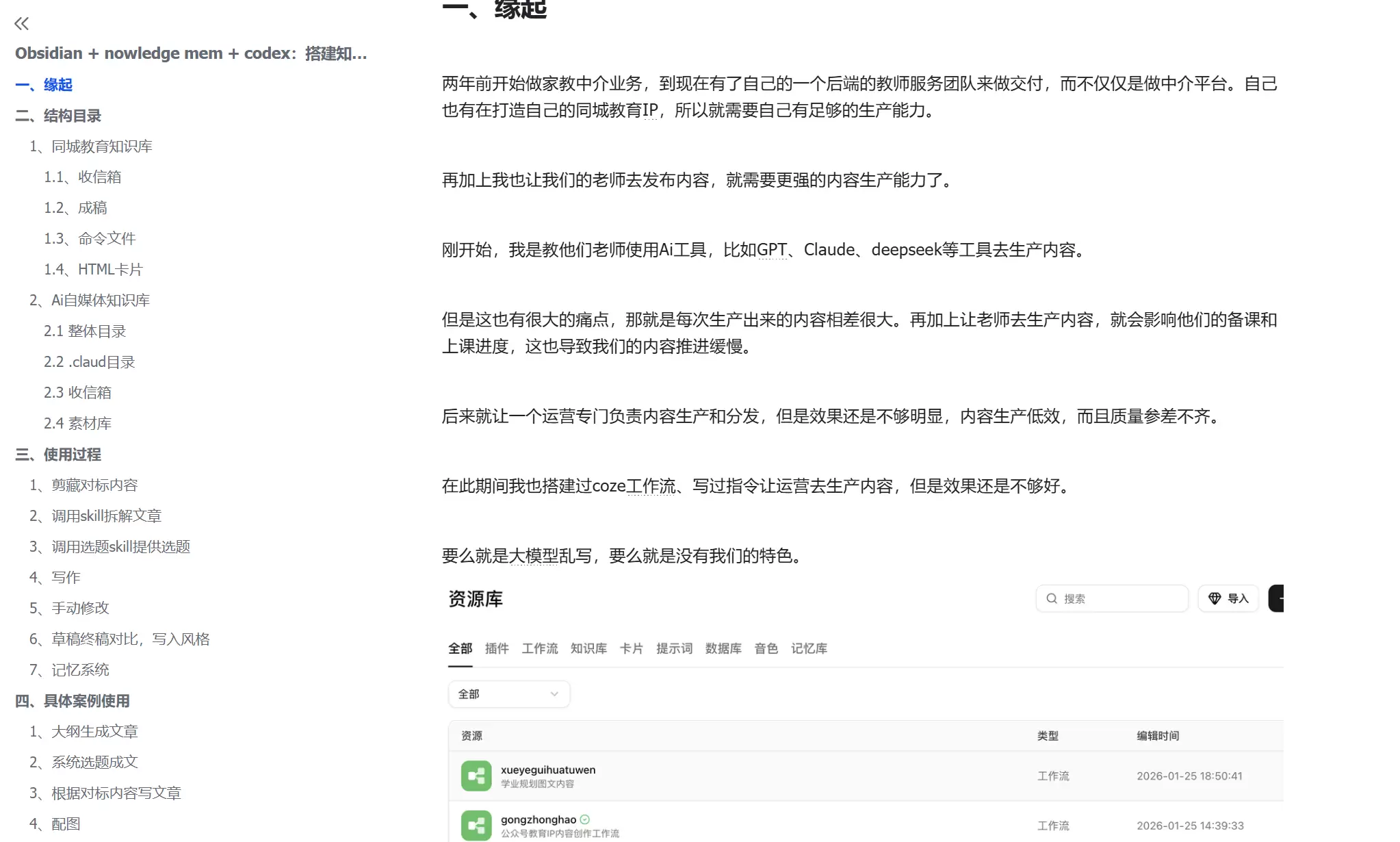Select the green xueyeguihuatuwen workflow icon
1400x842 pixels.
click(x=476, y=776)
